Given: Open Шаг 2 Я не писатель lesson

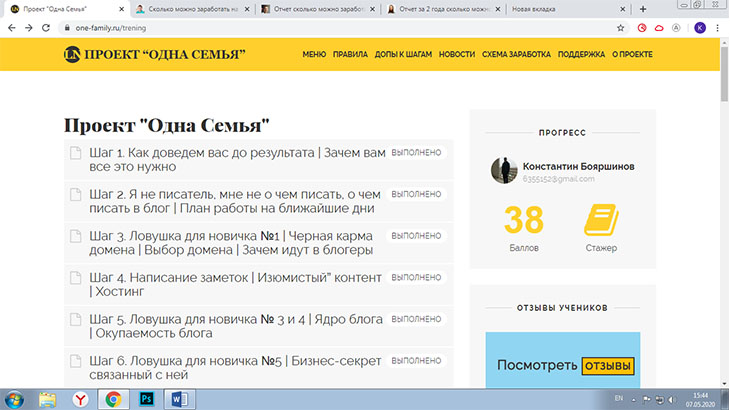Looking at the screenshot, I should [x=235, y=201].
